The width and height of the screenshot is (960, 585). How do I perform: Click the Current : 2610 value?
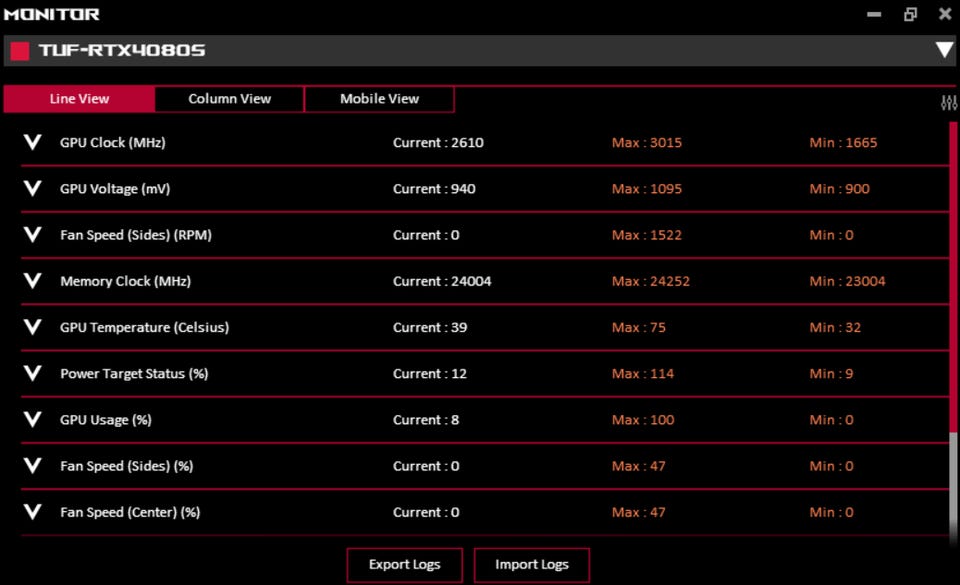438,143
